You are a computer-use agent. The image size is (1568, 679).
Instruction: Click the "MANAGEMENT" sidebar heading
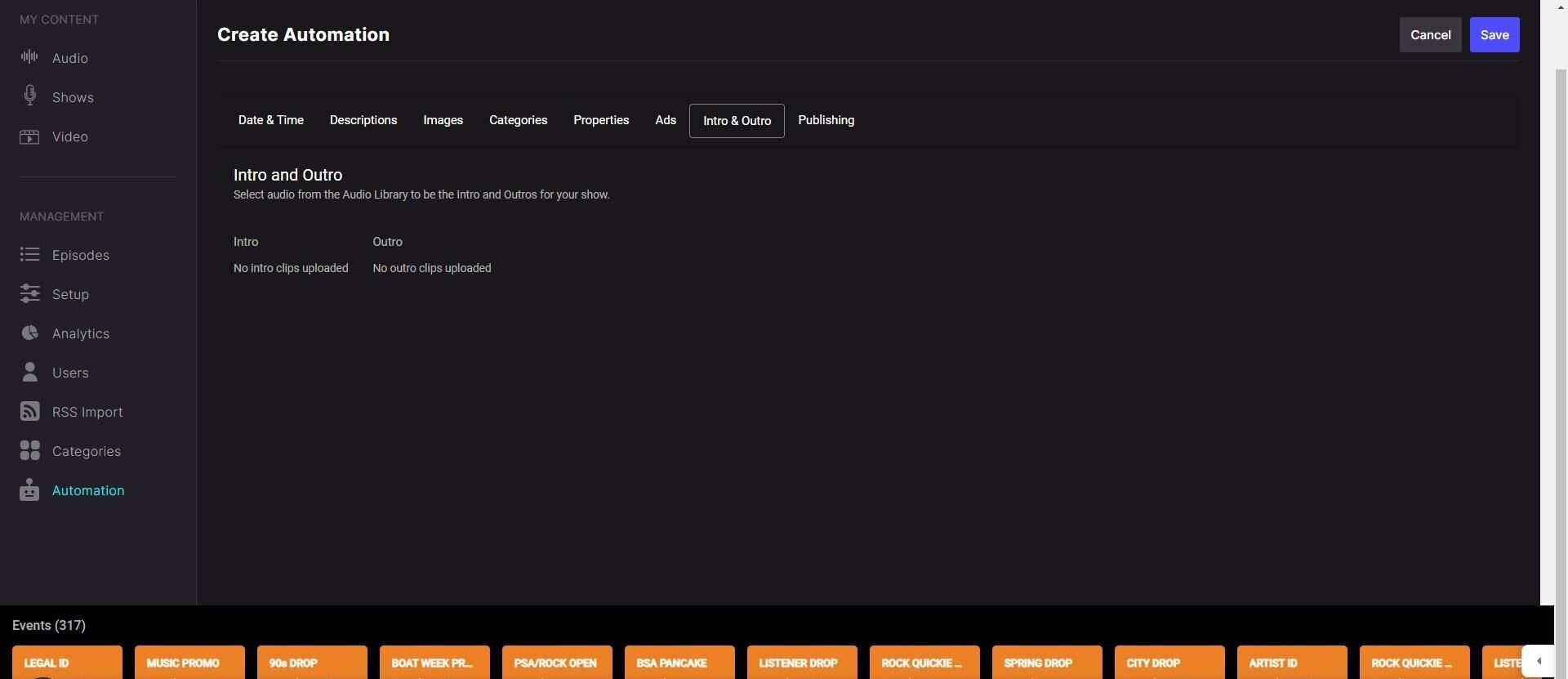61,217
